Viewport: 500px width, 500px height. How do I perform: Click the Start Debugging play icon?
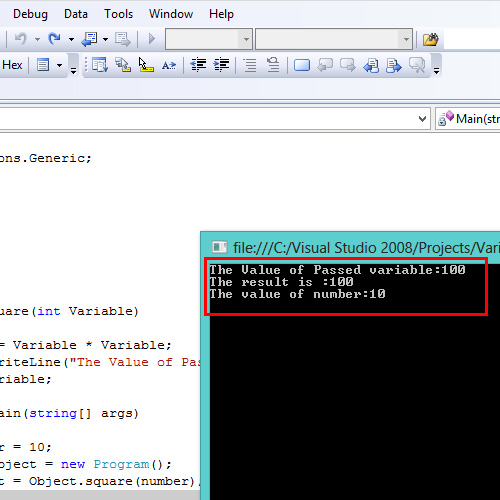coord(152,39)
